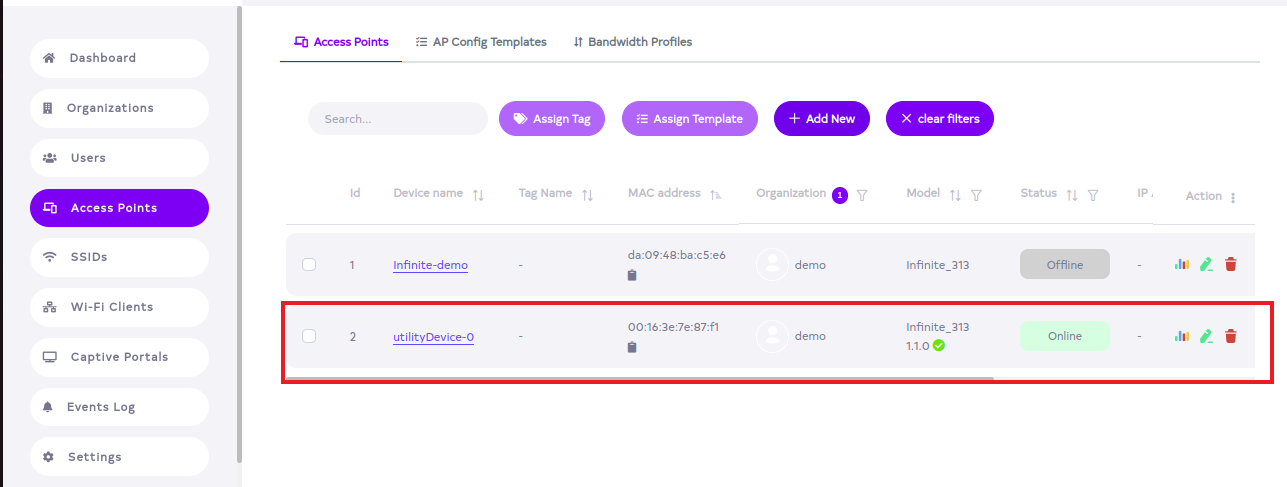Select the Infinite-demo row checkbox
The image size is (1287, 487).
click(309, 265)
